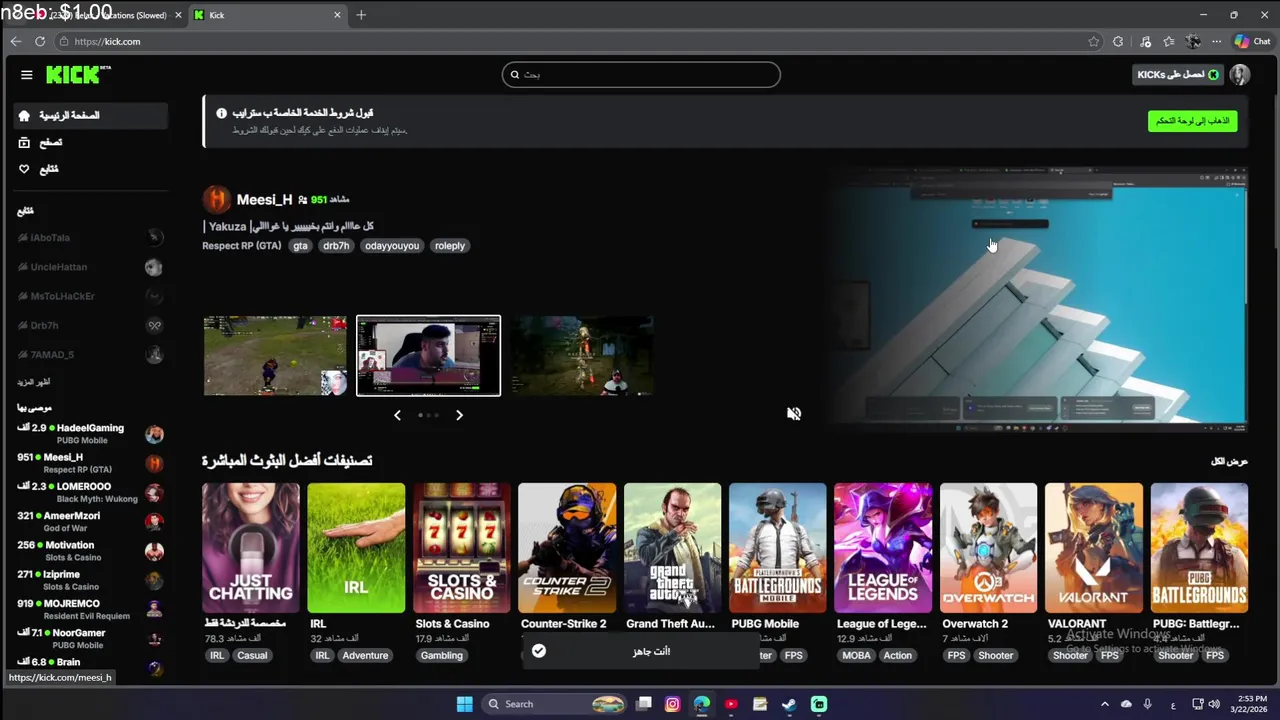Open the Following heart item in sidebar
This screenshot has width=1280, height=720.
coord(90,169)
